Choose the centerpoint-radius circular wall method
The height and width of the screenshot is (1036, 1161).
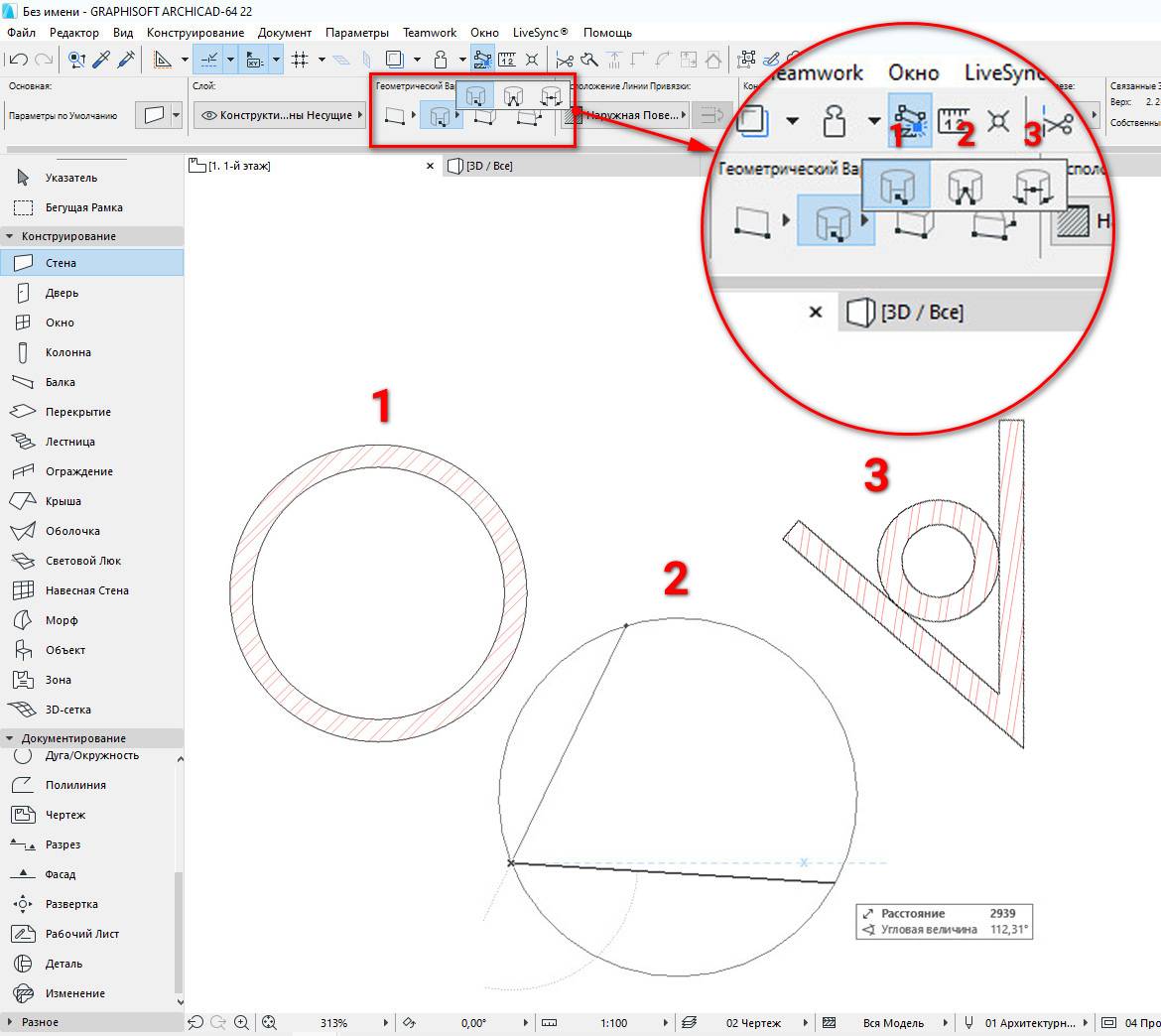click(x=477, y=96)
